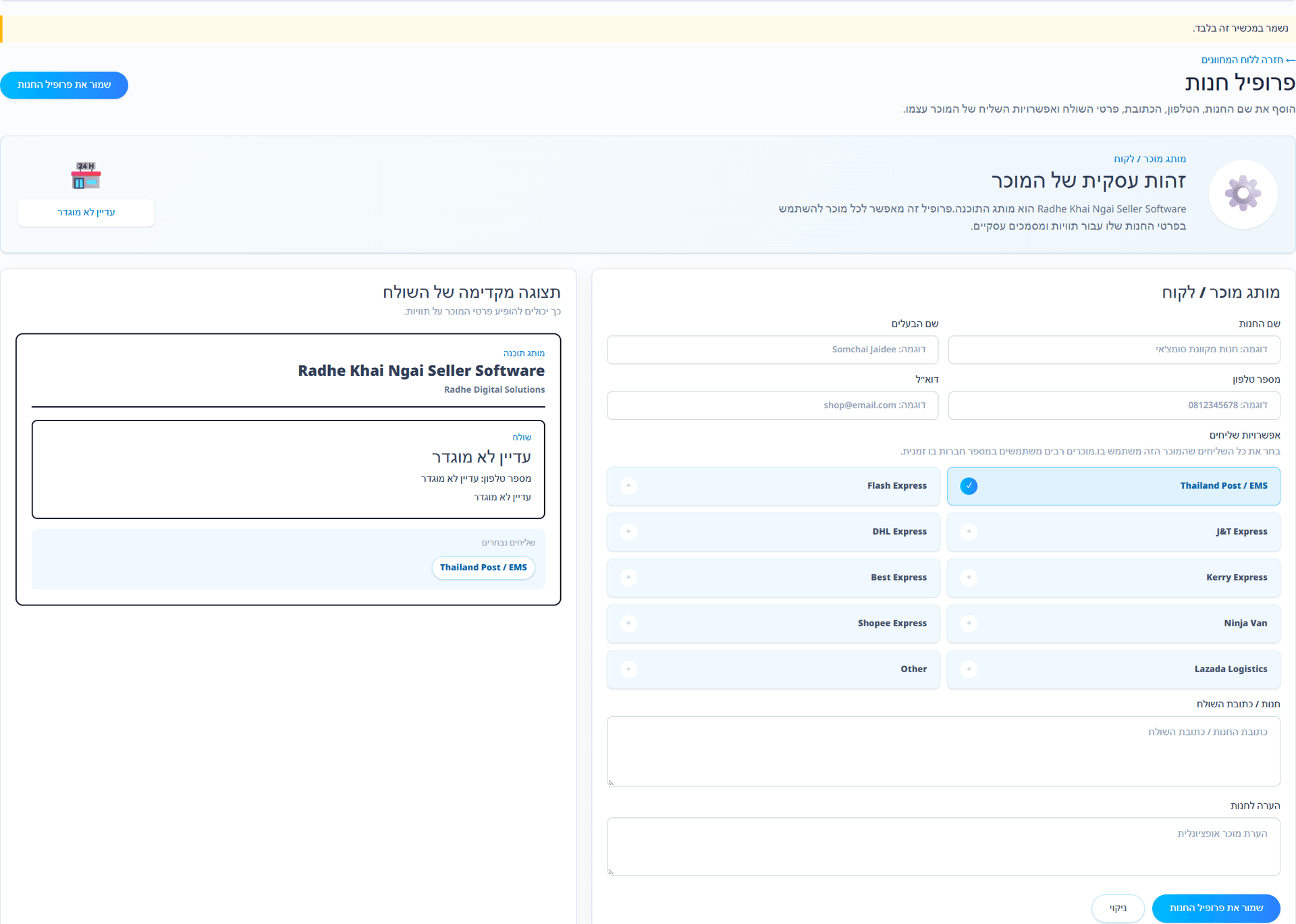
Task: Select DHL Express courier option
Action: [773, 532]
